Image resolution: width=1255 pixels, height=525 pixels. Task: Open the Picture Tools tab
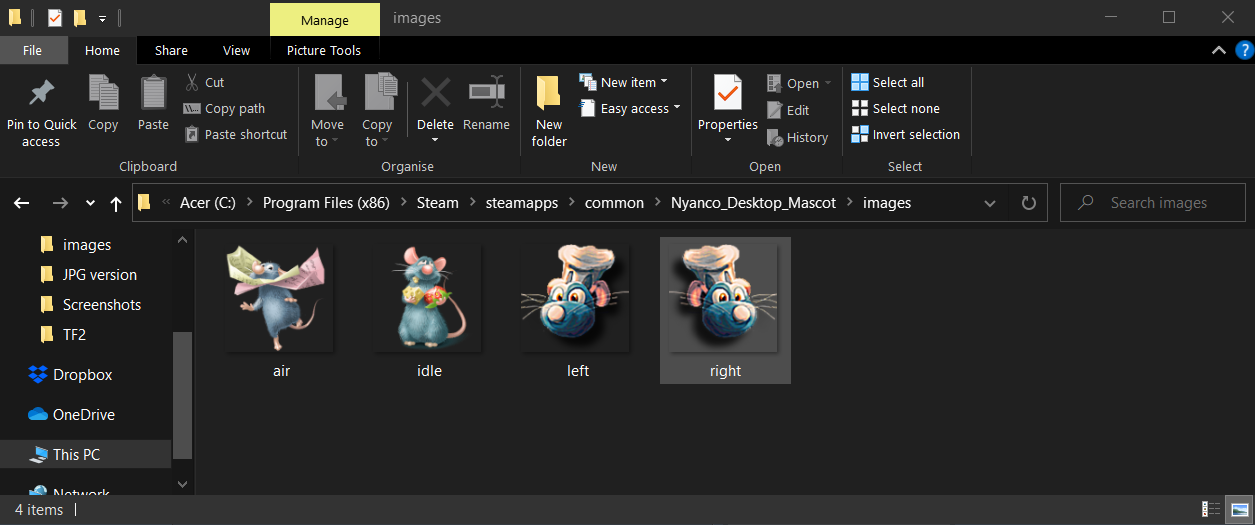pos(324,50)
